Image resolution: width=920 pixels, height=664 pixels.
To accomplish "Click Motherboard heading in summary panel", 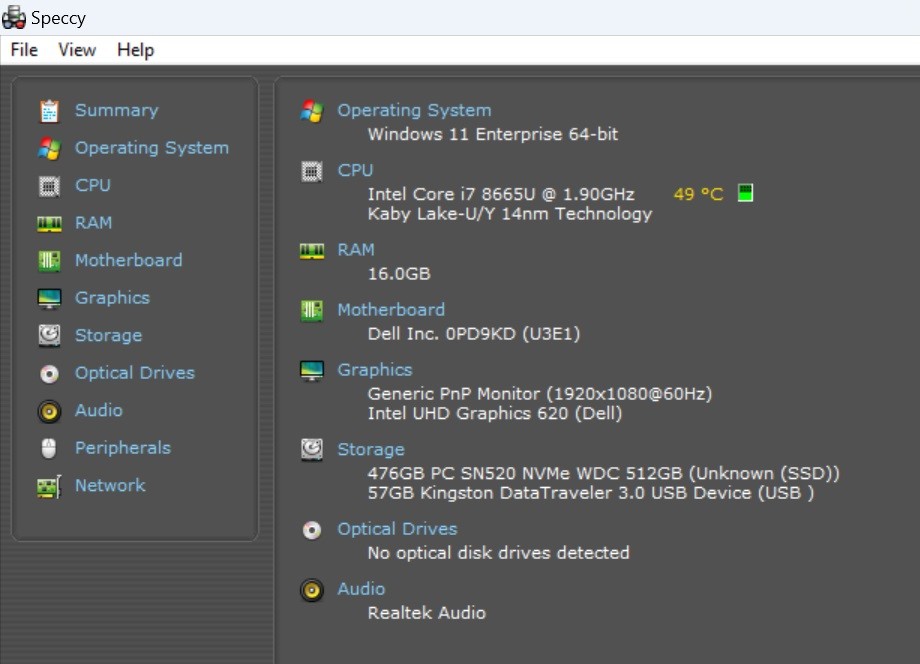I will 391,310.
